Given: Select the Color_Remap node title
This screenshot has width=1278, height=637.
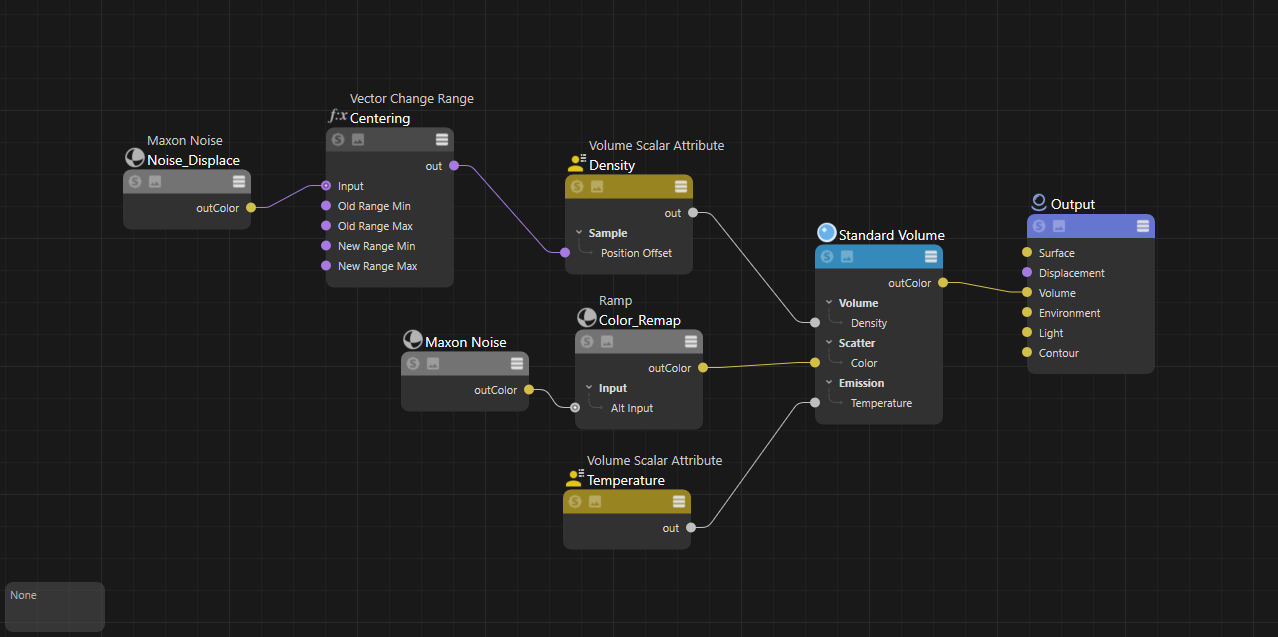Looking at the screenshot, I should click(639, 321).
